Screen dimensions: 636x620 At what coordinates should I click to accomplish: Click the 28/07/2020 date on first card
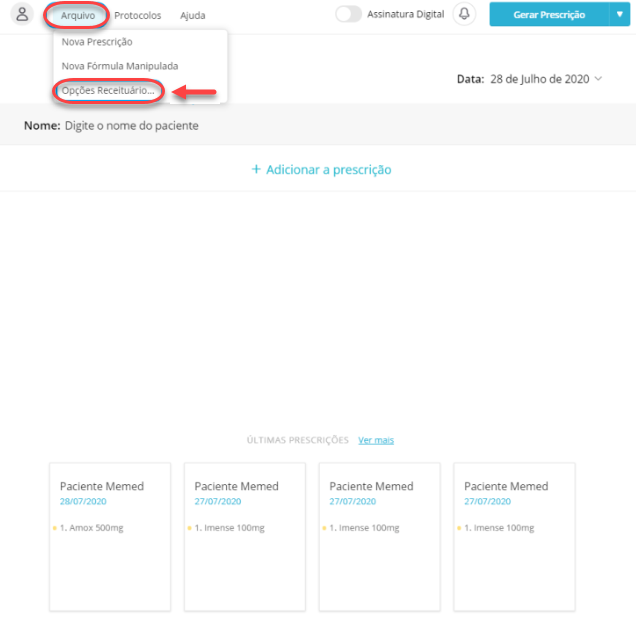point(83,502)
